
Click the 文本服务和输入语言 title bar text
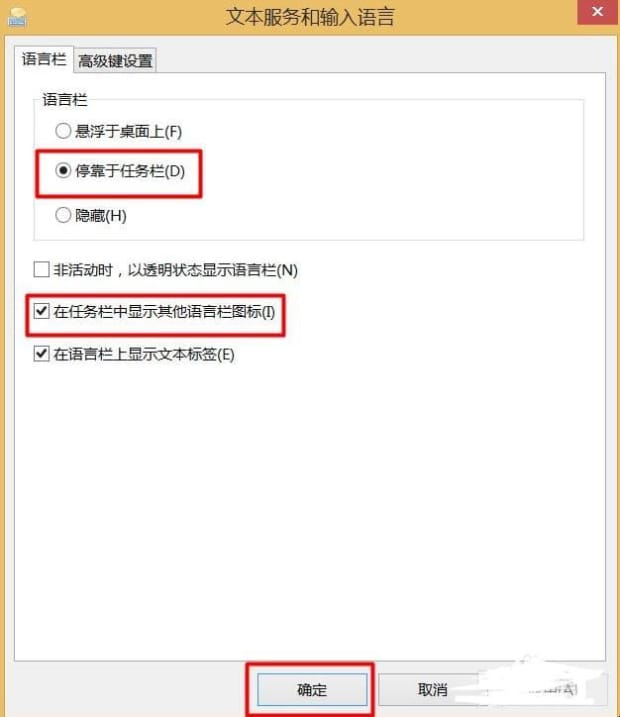310,17
